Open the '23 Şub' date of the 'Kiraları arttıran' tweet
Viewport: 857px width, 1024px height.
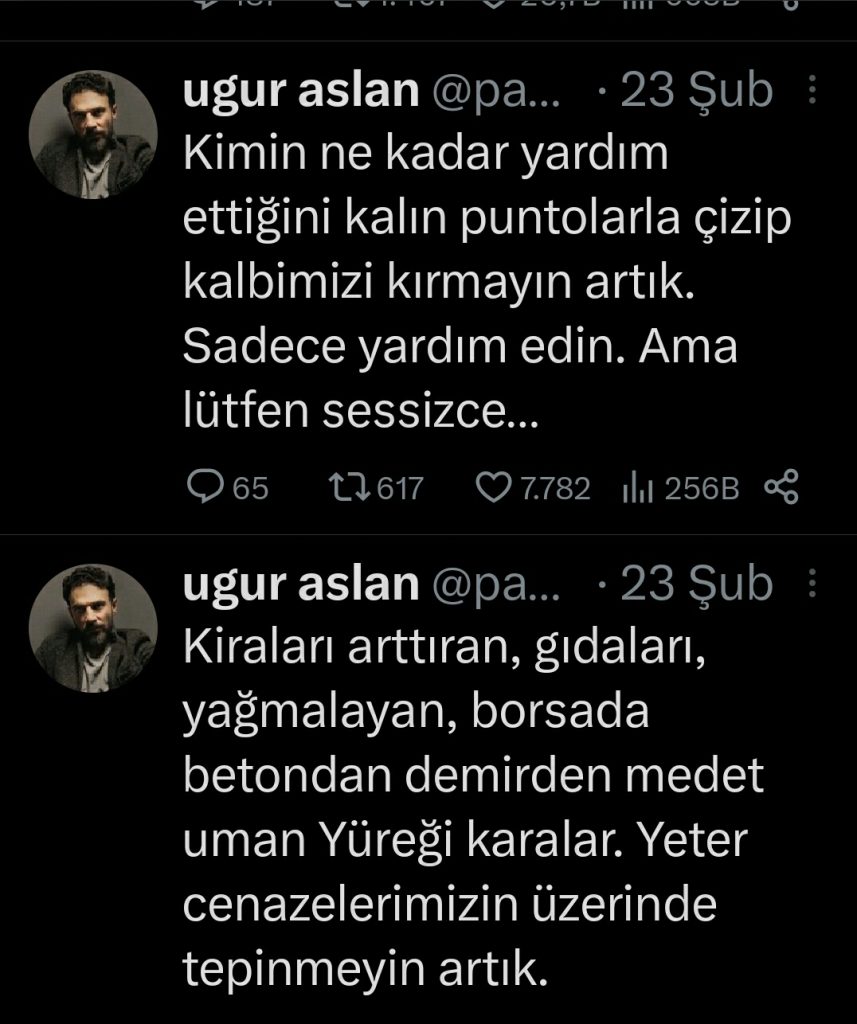coord(697,586)
